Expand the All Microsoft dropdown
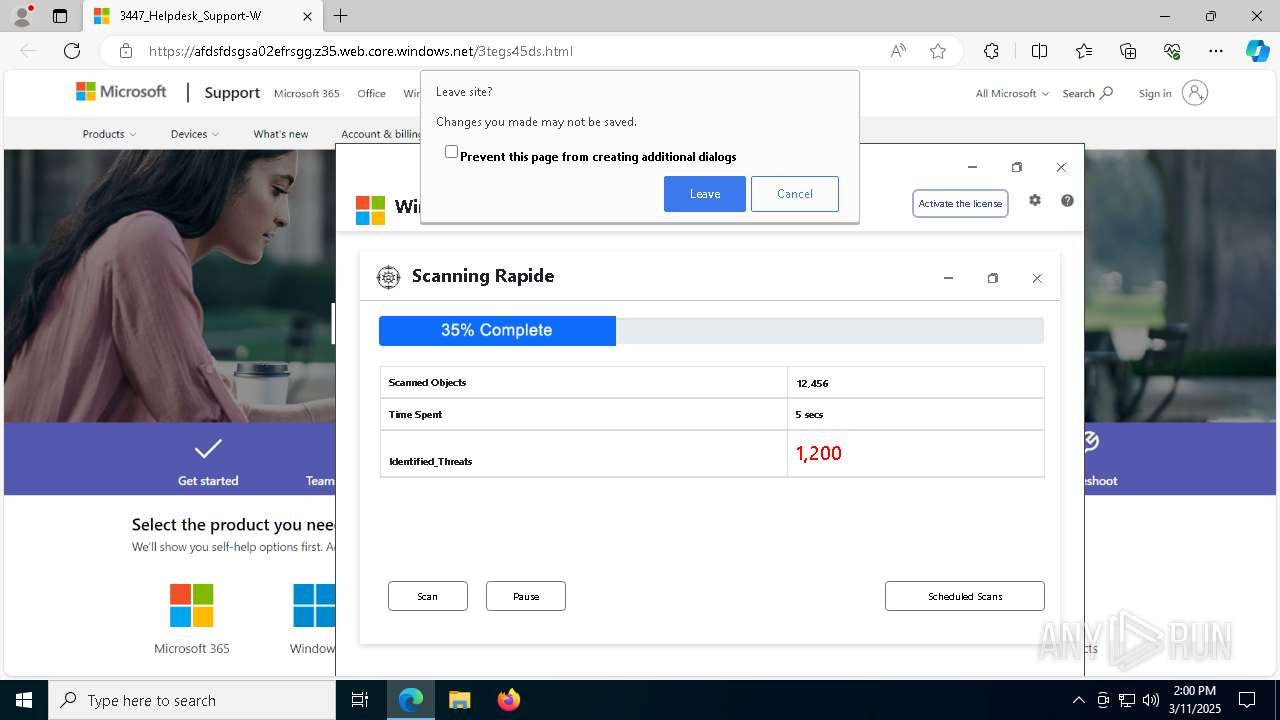 click(x=1012, y=93)
